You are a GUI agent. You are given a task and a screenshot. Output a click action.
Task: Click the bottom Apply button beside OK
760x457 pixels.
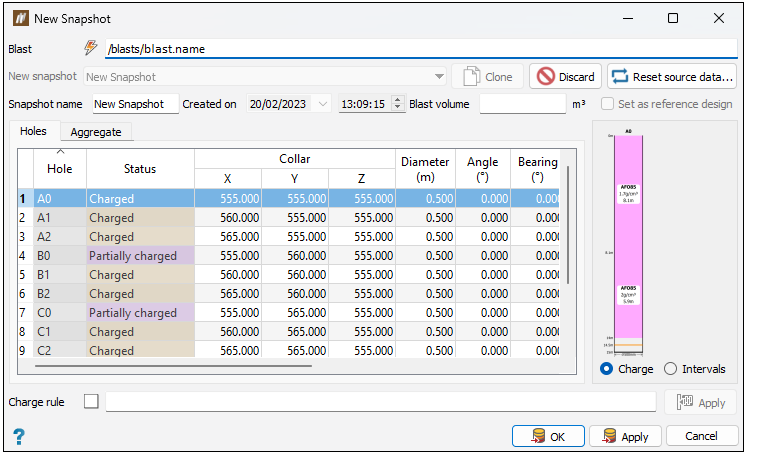625,437
